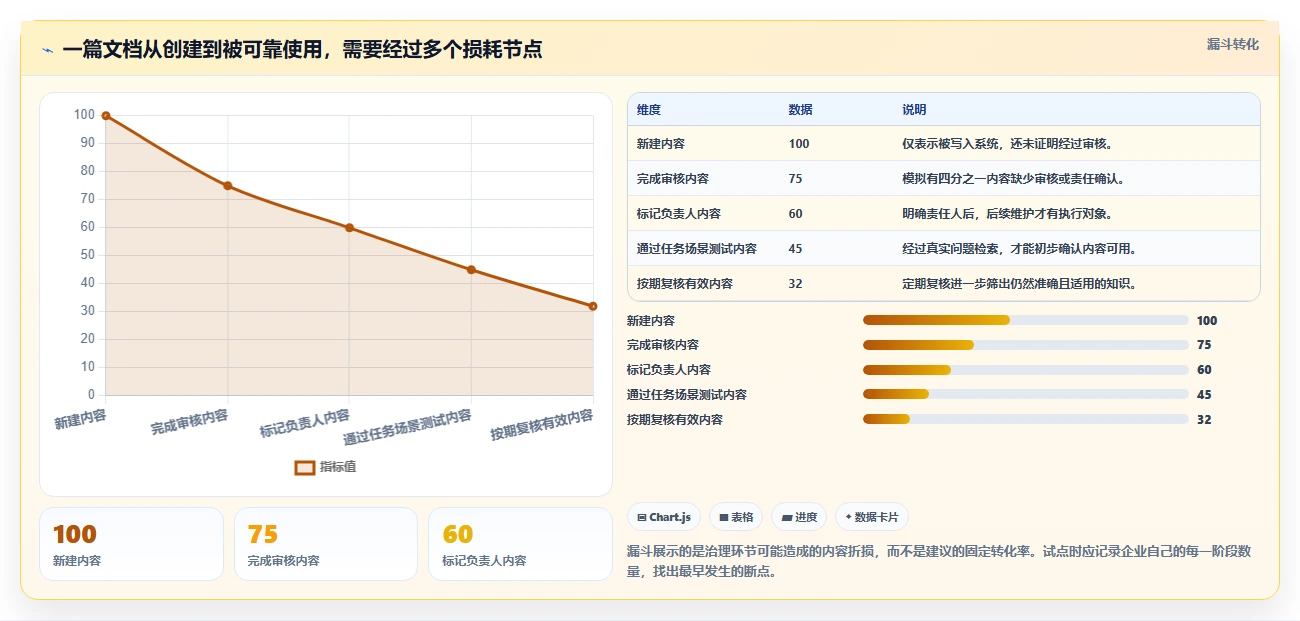Click the chart point at value 32

pos(593,306)
